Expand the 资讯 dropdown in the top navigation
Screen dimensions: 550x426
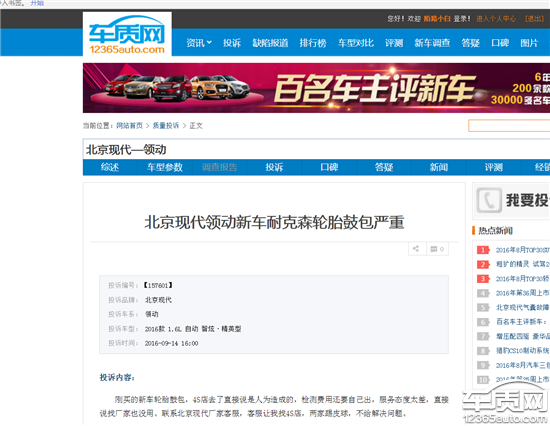199,43
